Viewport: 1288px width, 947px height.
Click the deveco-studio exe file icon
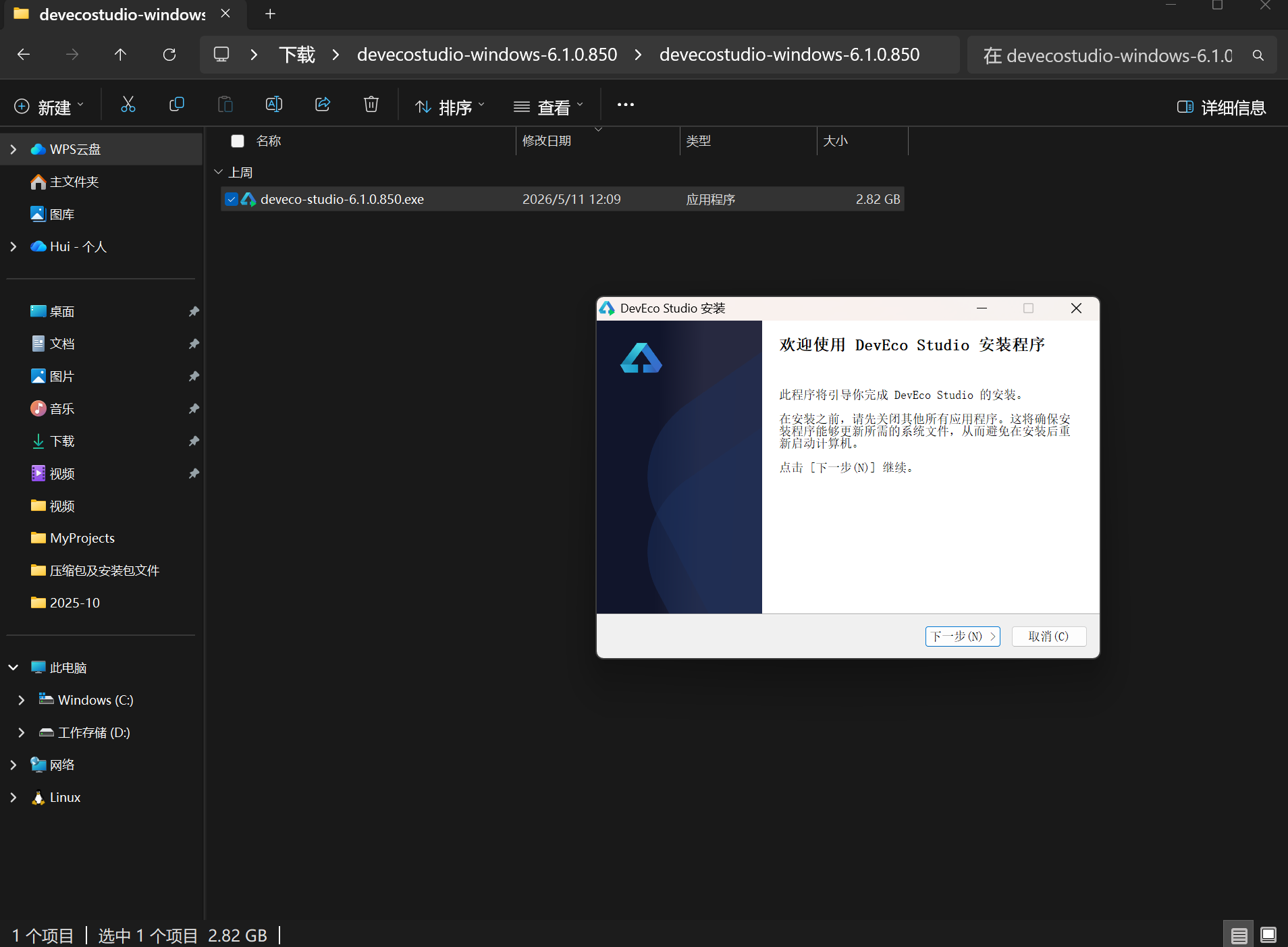pyautogui.click(x=248, y=199)
